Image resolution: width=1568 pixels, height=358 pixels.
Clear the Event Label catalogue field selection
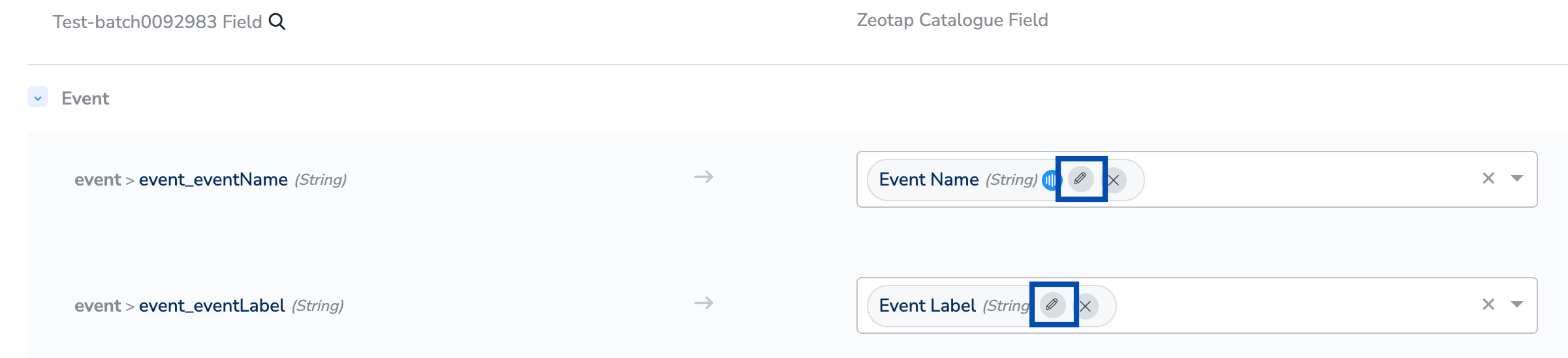click(1488, 304)
